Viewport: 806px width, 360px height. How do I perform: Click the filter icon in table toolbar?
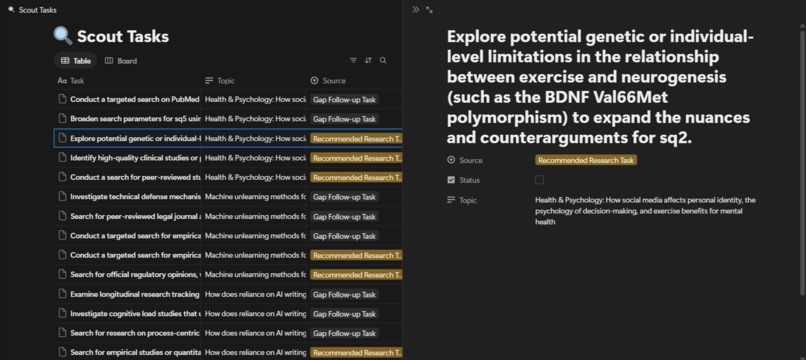click(353, 61)
